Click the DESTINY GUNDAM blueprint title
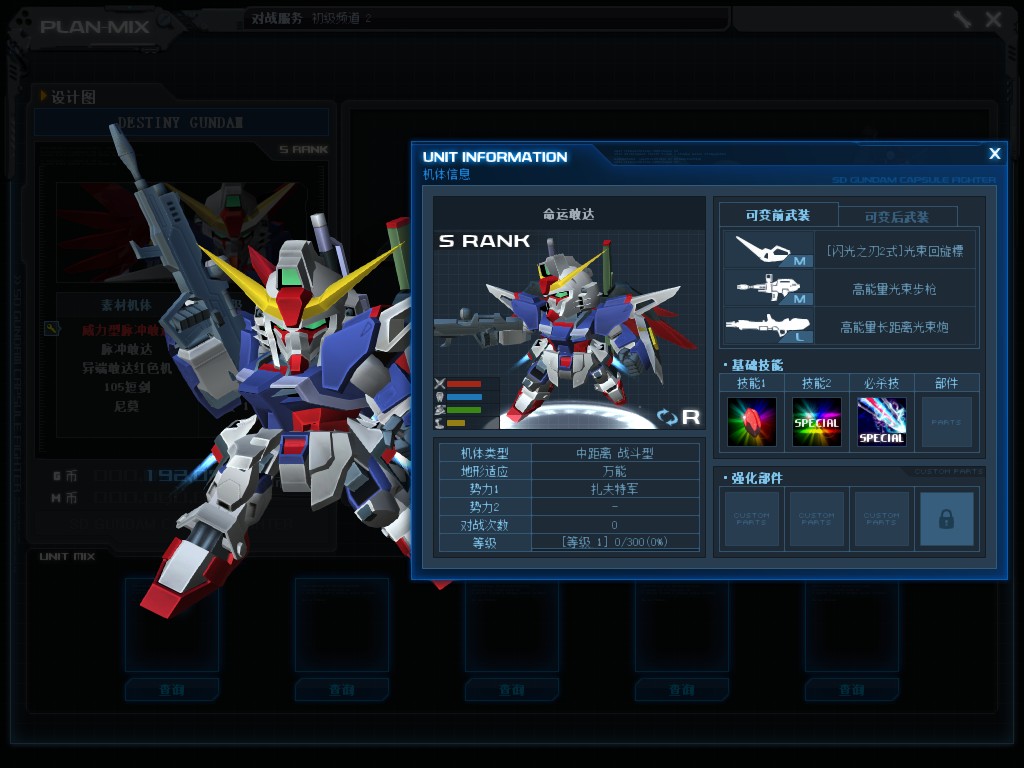 (180, 123)
